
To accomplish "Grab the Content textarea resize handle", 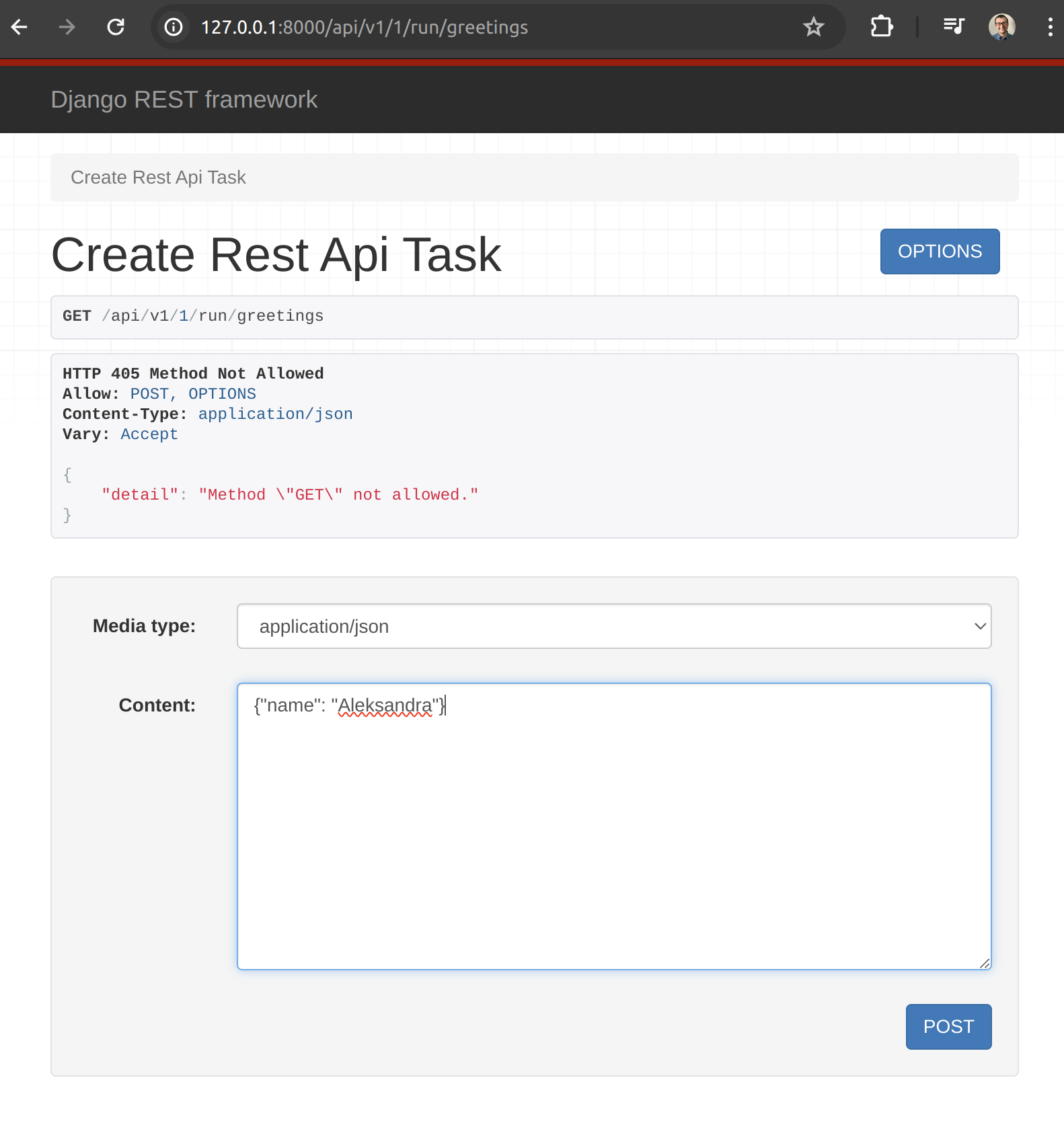I will pos(985,964).
